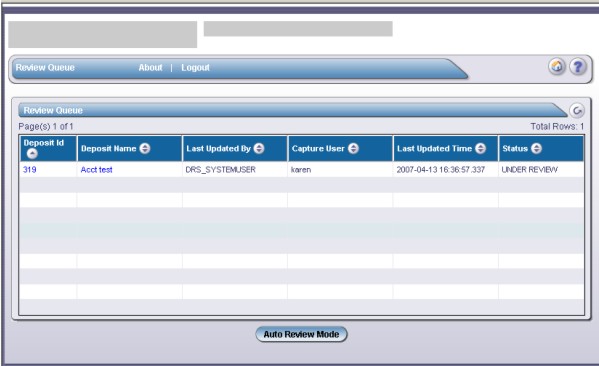
Task: Open deposit 319 link
Action: point(29,170)
